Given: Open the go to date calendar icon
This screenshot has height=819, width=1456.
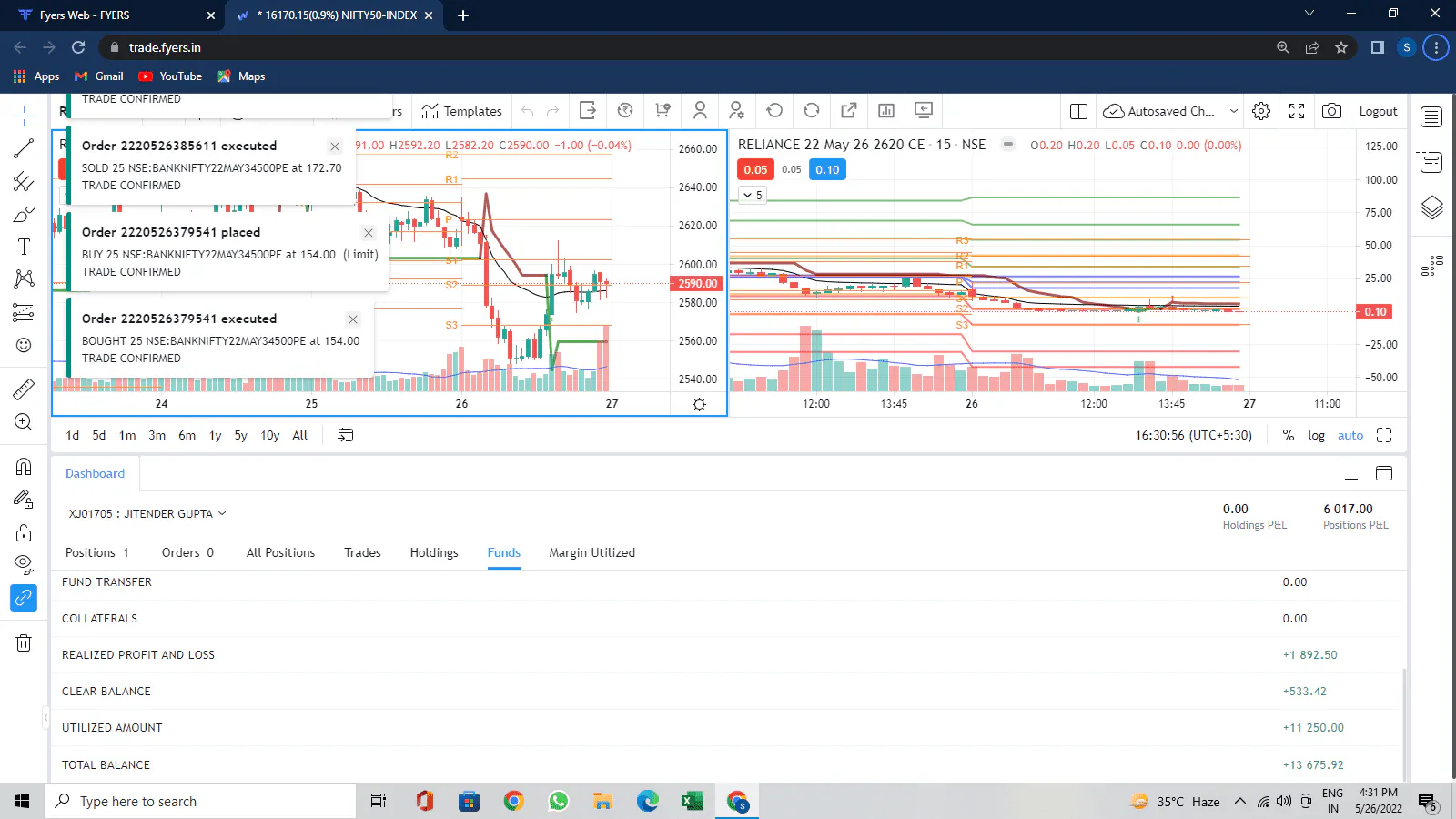Looking at the screenshot, I should click(x=346, y=435).
